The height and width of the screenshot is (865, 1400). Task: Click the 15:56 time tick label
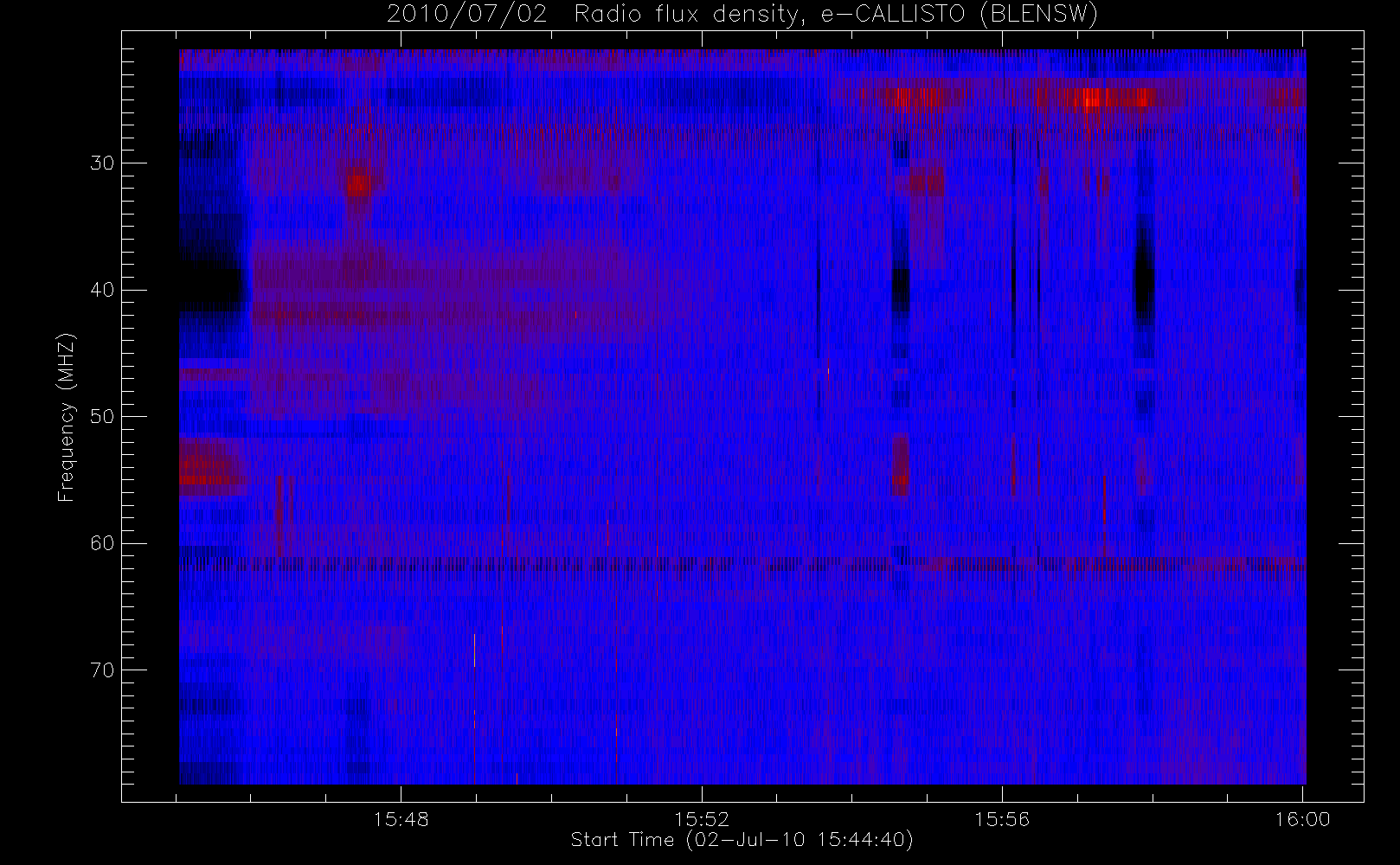coord(1002,819)
